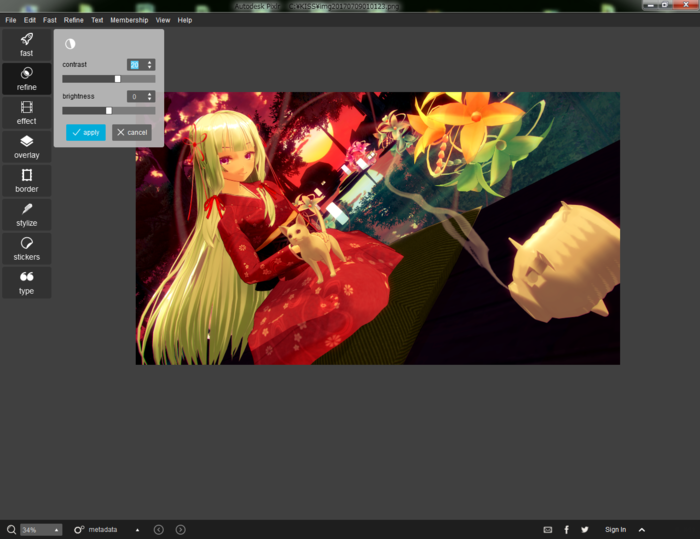Expand the metadata panel arrow
Image resolution: width=700 pixels, height=539 pixels.
138,530
